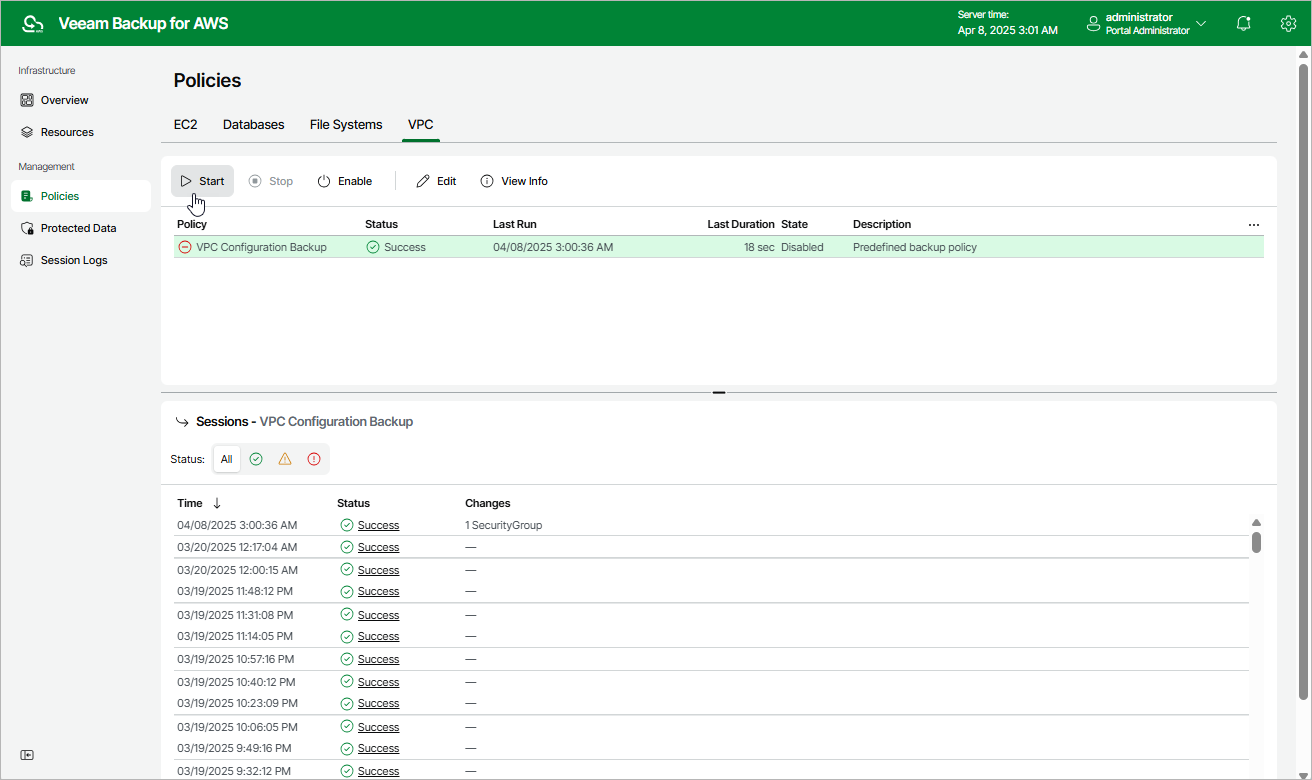This screenshot has height=780, width=1312.
Task: Collapse the sidebar navigation panel
Action: 27,755
